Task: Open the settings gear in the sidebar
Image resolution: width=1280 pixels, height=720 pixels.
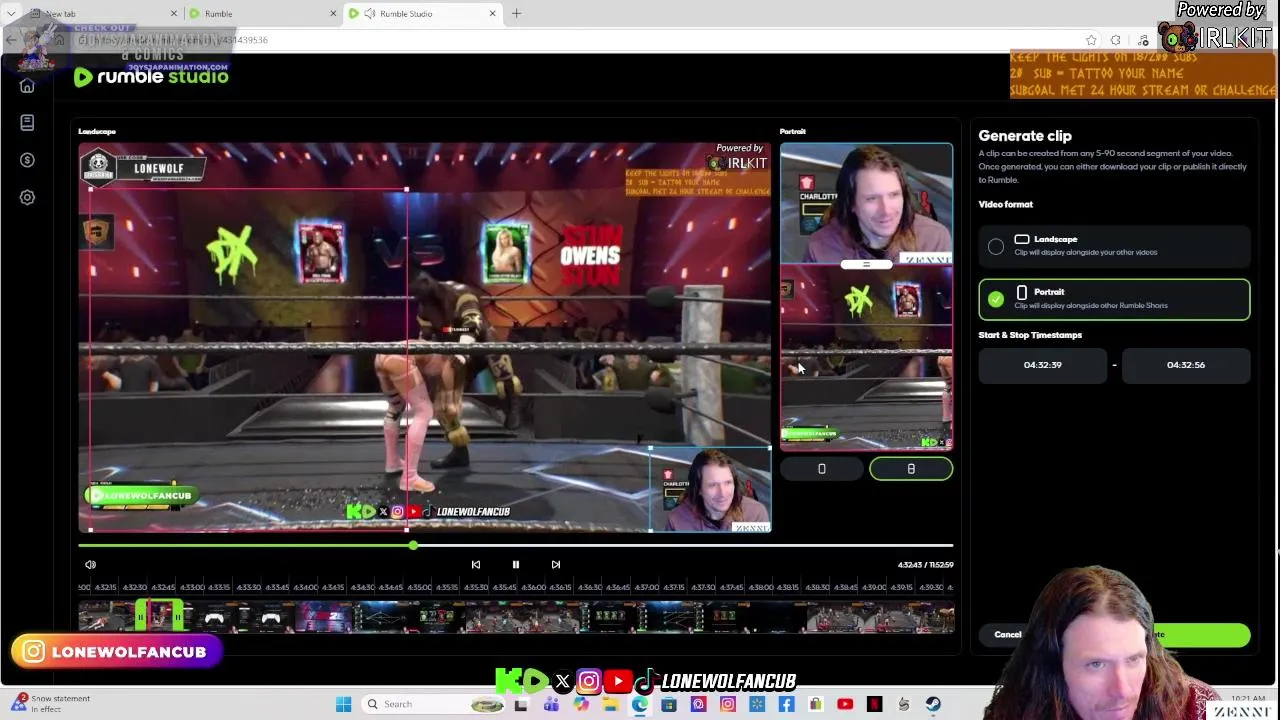Action: click(27, 197)
